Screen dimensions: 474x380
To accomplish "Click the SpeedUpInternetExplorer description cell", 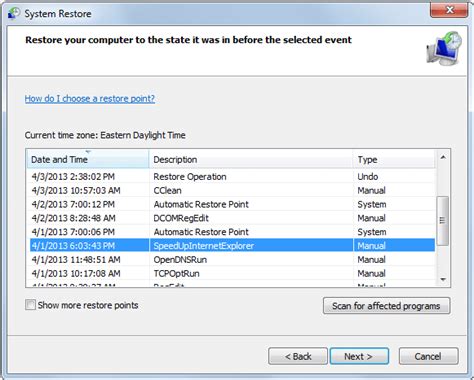I will (x=204, y=246).
